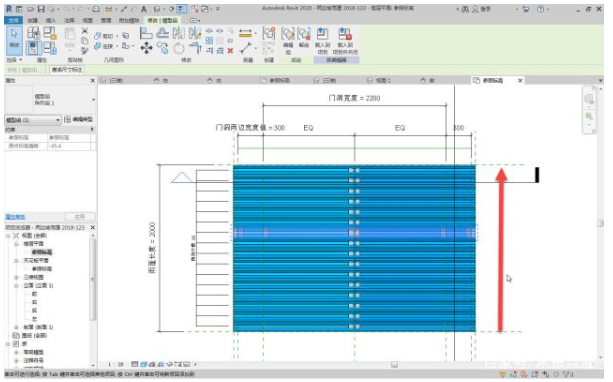Switch to the 视图 ribbon tab
613x382 pixels.
[x=88, y=20]
